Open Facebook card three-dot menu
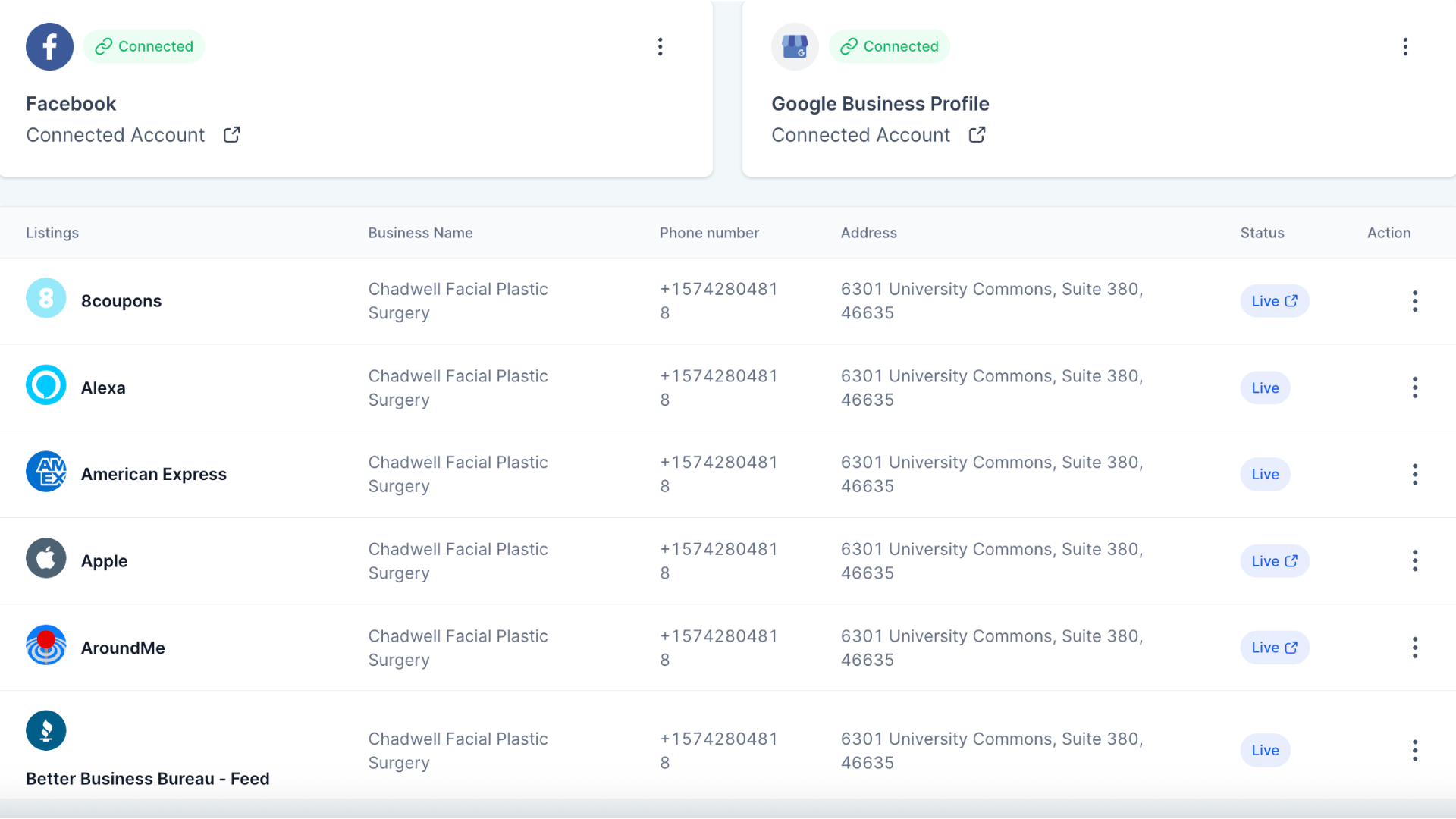The width and height of the screenshot is (1456, 819). [x=661, y=47]
